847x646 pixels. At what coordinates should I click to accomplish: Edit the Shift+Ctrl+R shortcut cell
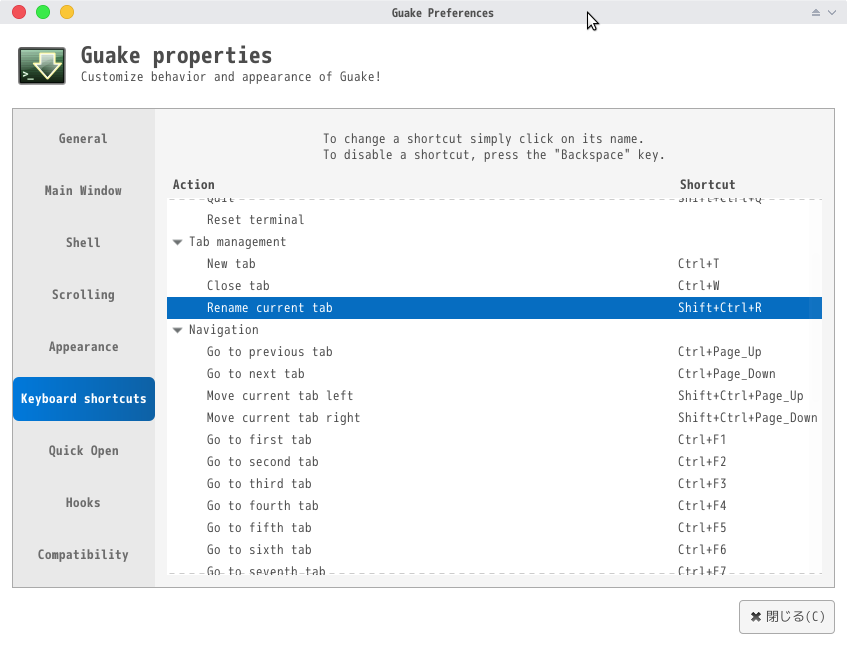pyautogui.click(x=720, y=308)
